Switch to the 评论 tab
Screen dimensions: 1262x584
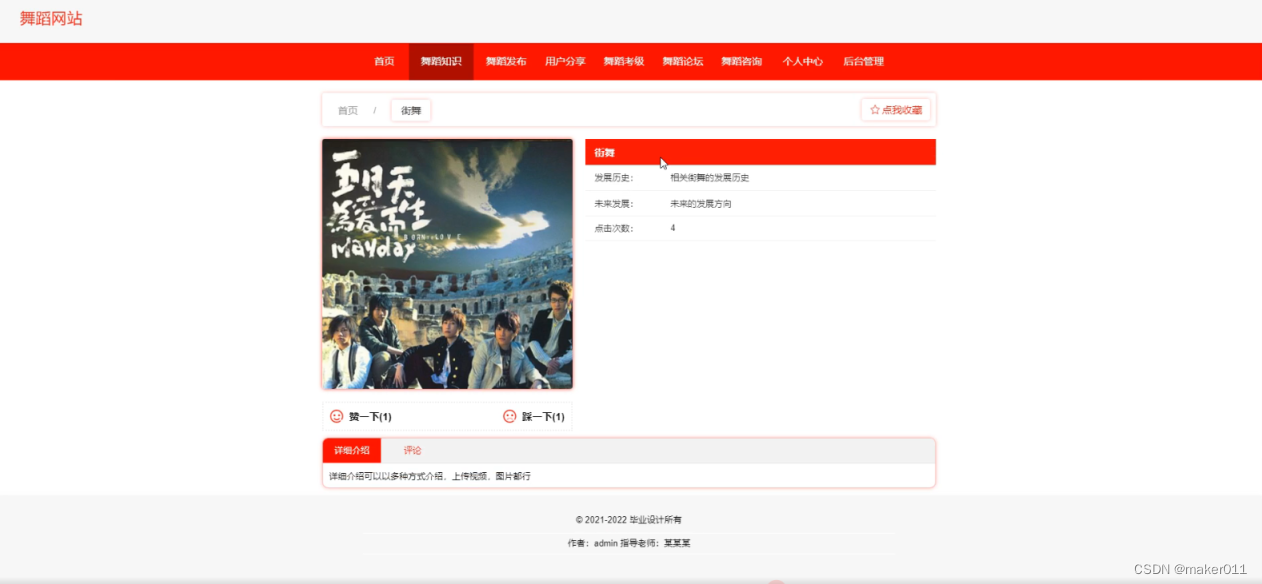pyautogui.click(x=412, y=450)
